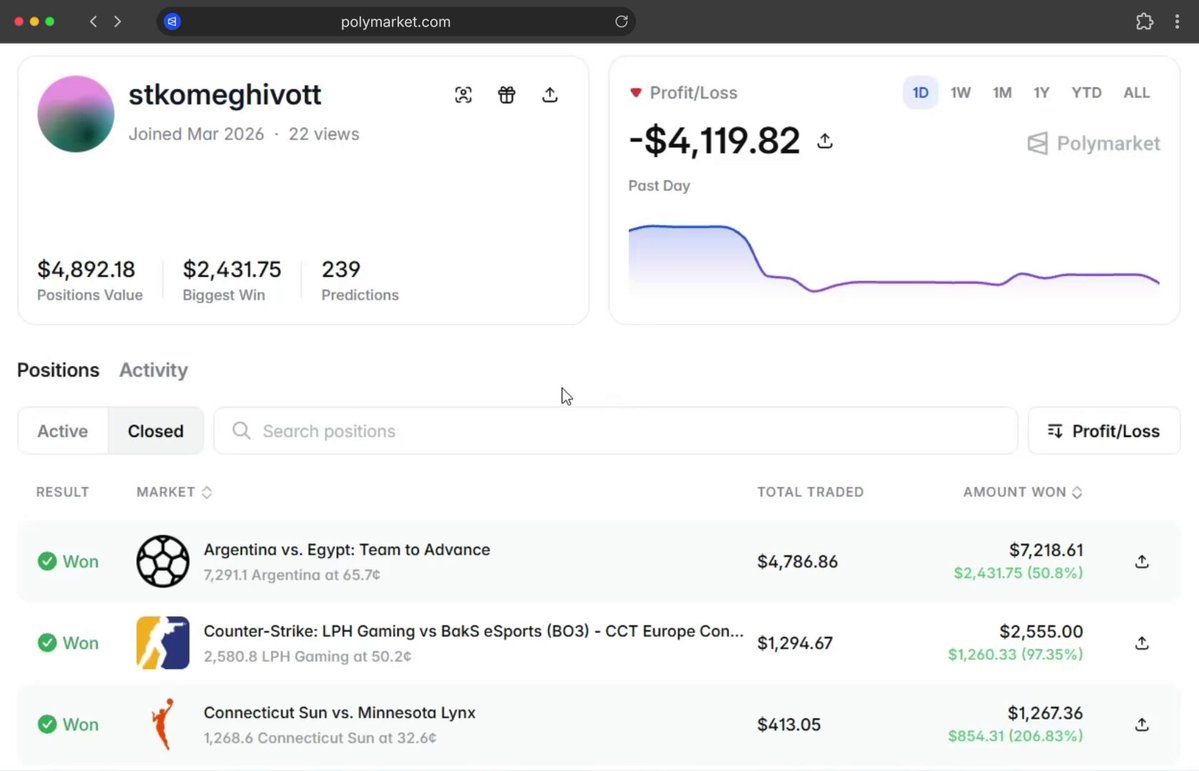This screenshot has height=771, width=1199.
Task: Click the browser back arrow
Action: point(93,21)
